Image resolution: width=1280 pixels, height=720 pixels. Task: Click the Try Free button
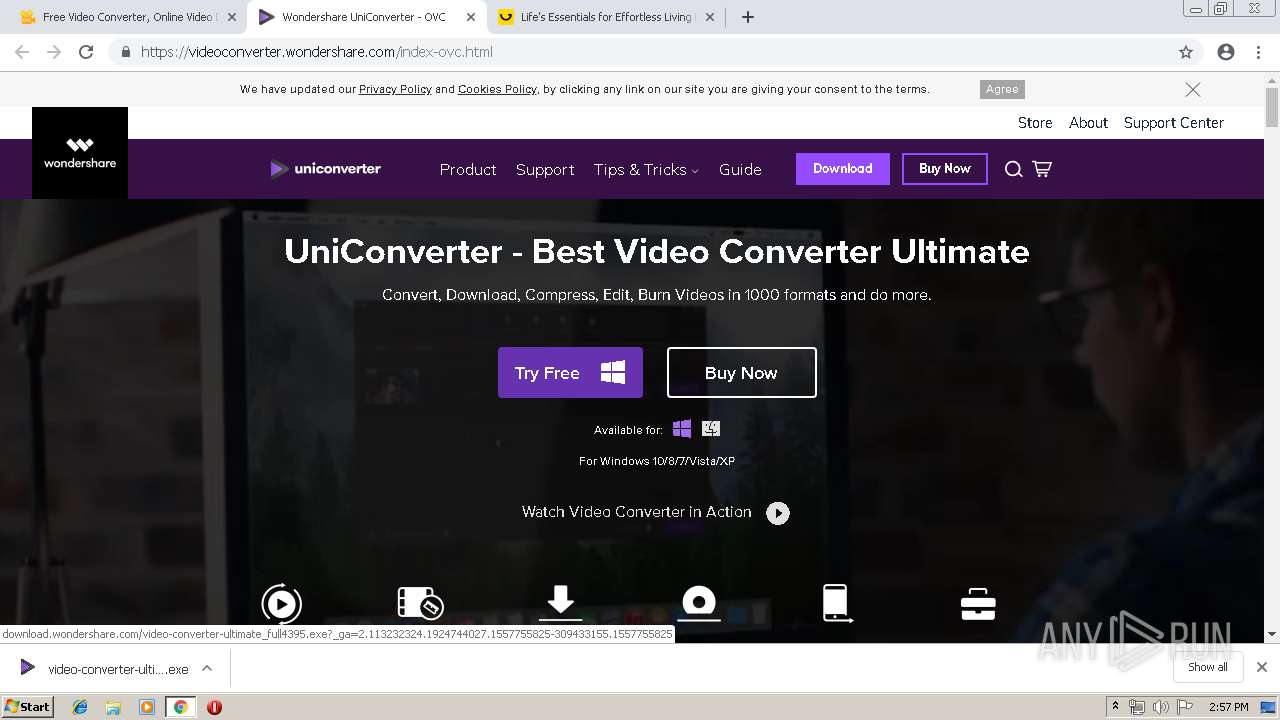tap(570, 373)
